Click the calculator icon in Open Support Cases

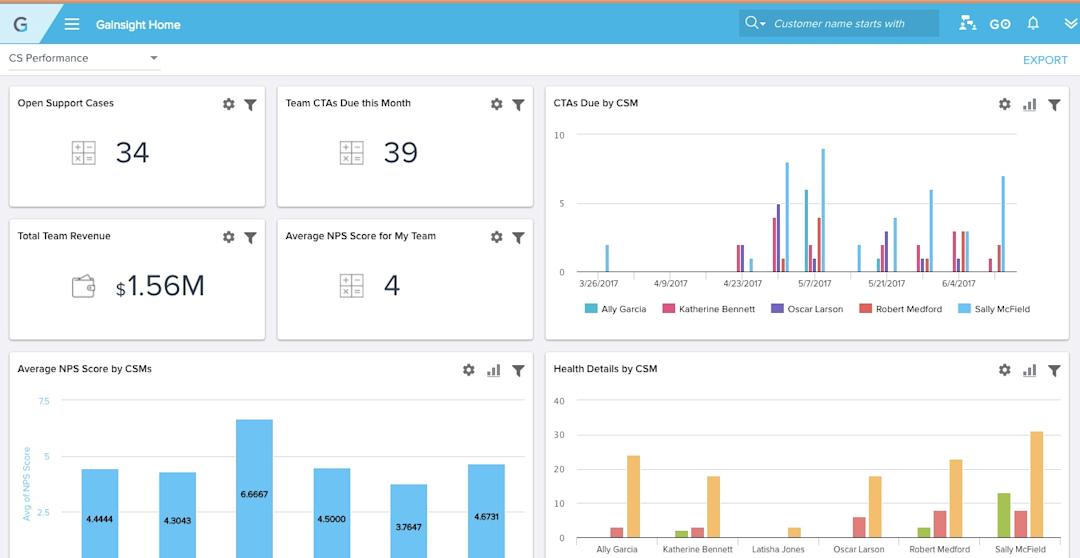pyautogui.click(x=84, y=153)
